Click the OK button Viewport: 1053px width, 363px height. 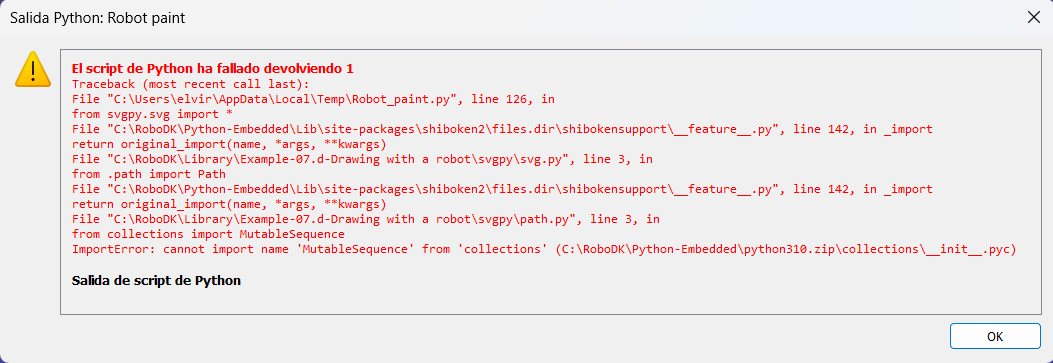[x=995, y=335]
